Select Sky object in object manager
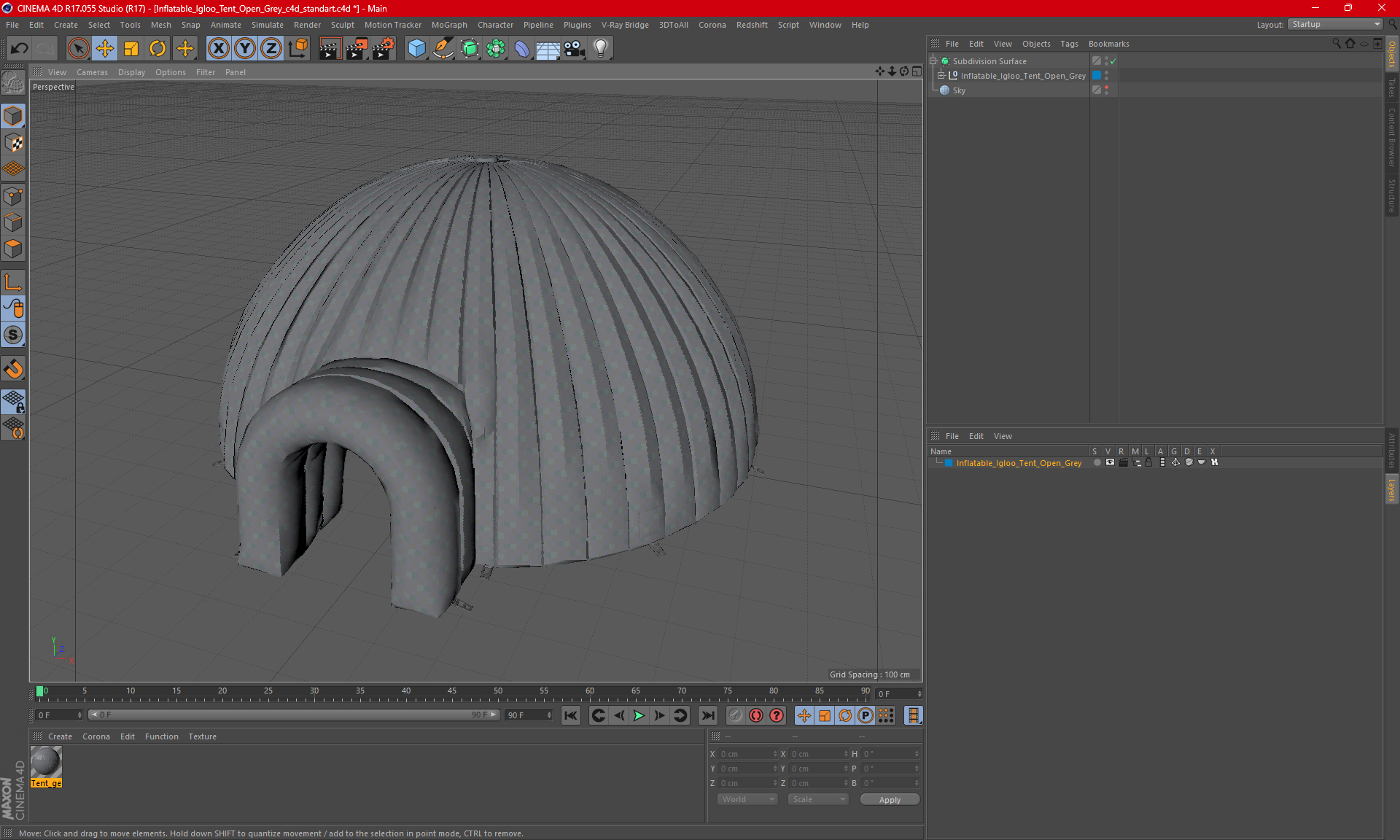Image resolution: width=1400 pixels, height=840 pixels. (959, 90)
